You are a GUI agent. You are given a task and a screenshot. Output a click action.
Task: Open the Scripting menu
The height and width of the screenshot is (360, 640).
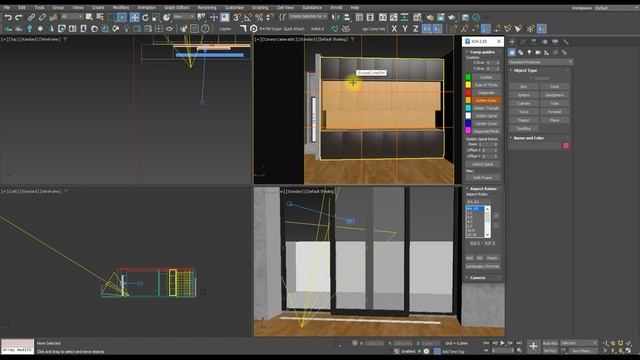click(260, 7)
